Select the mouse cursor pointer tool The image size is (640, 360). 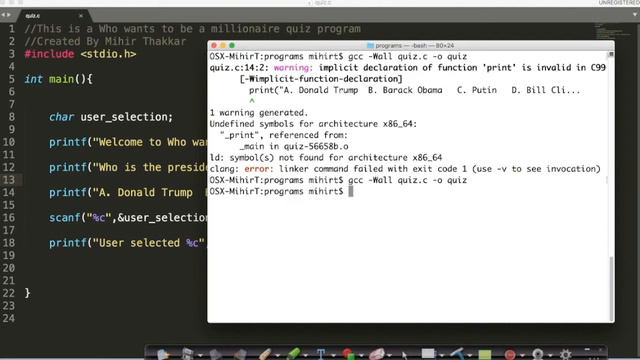[x=404, y=356]
